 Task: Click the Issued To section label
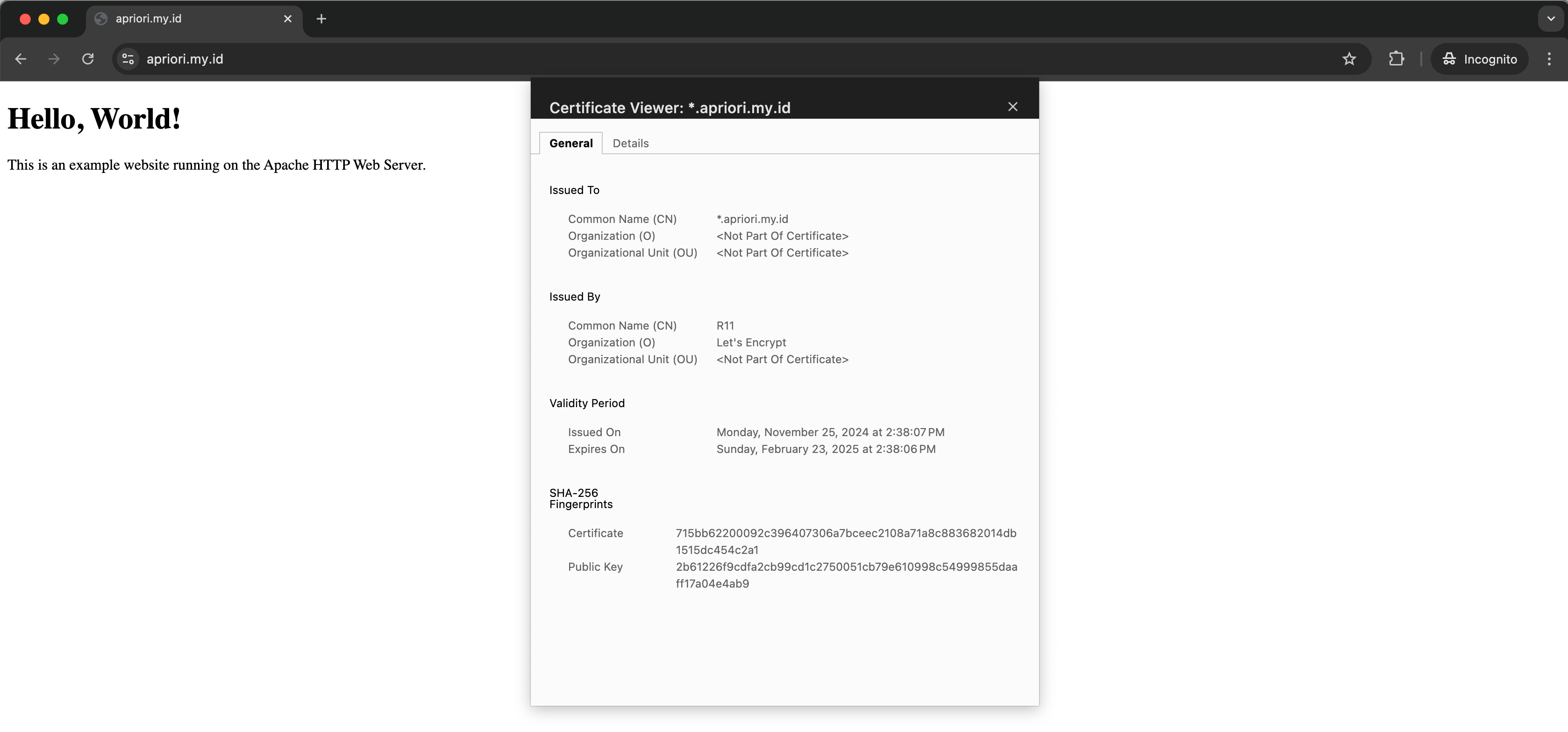click(574, 190)
